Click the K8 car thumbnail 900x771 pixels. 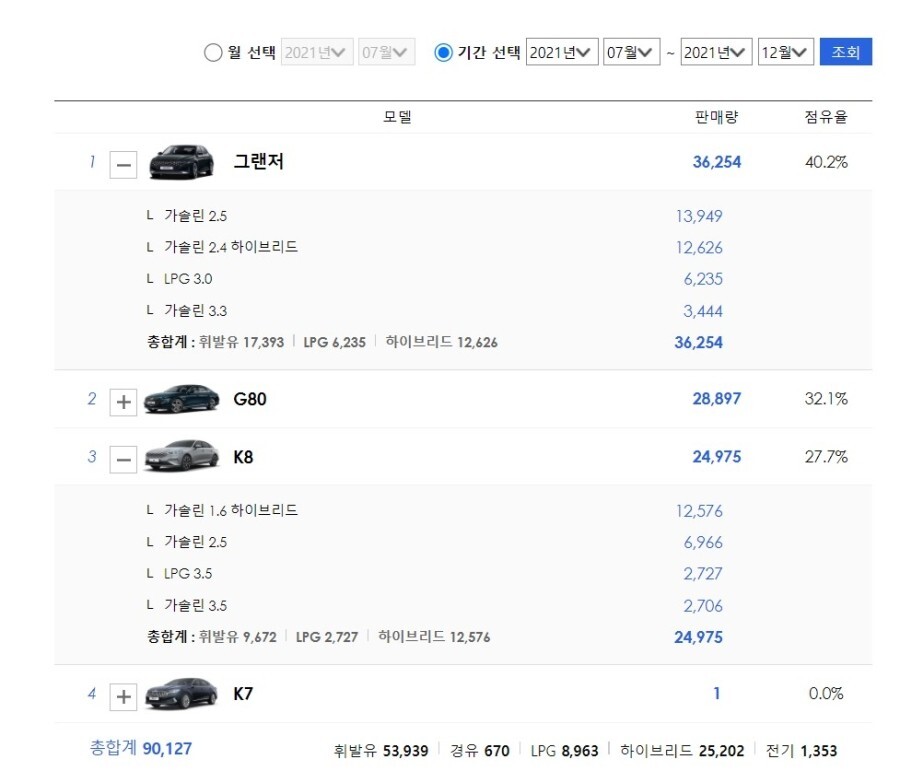tap(181, 456)
